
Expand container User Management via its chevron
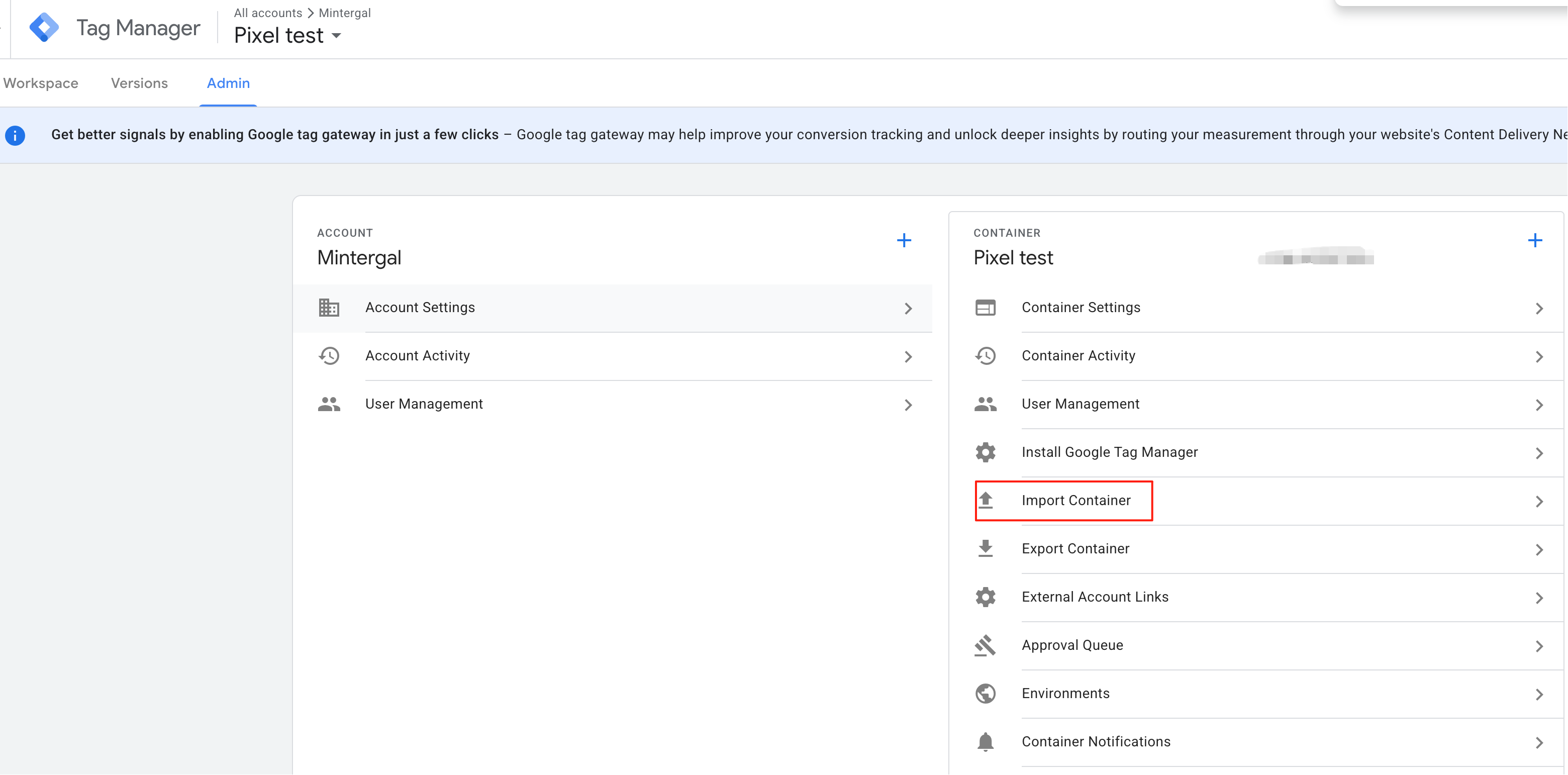[1539, 406]
